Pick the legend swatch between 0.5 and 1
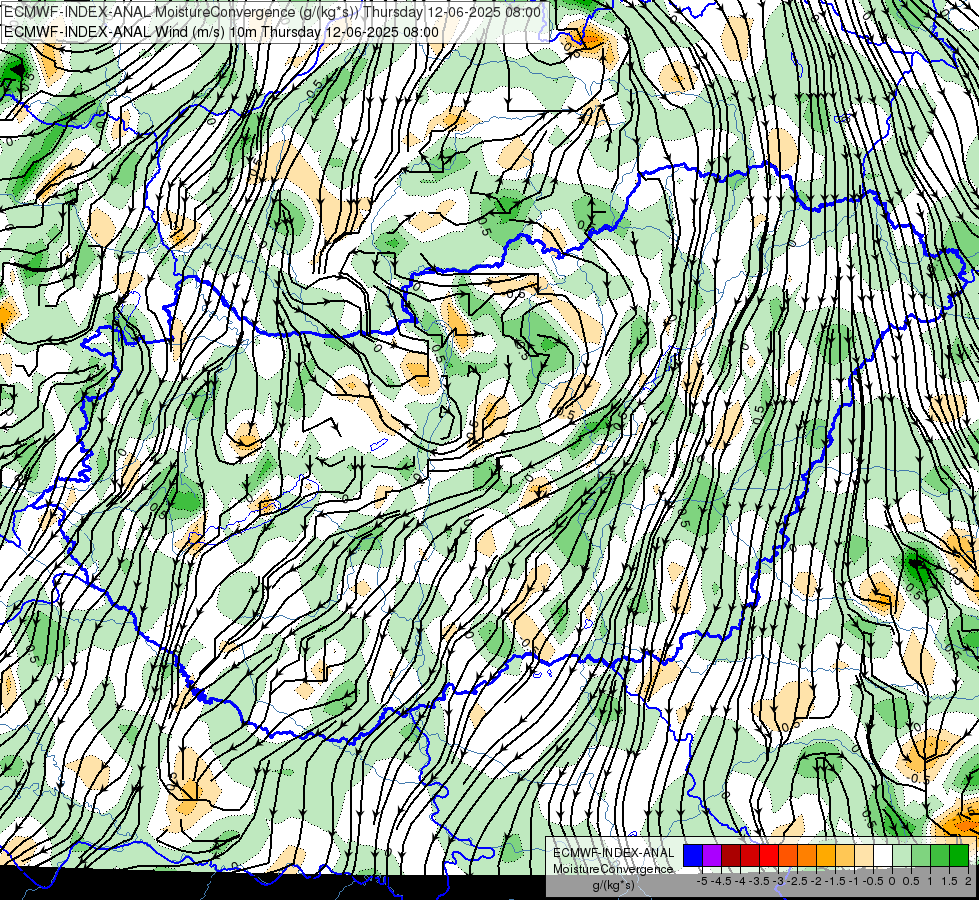The width and height of the screenshot is (979, 900). coord(921,855)
